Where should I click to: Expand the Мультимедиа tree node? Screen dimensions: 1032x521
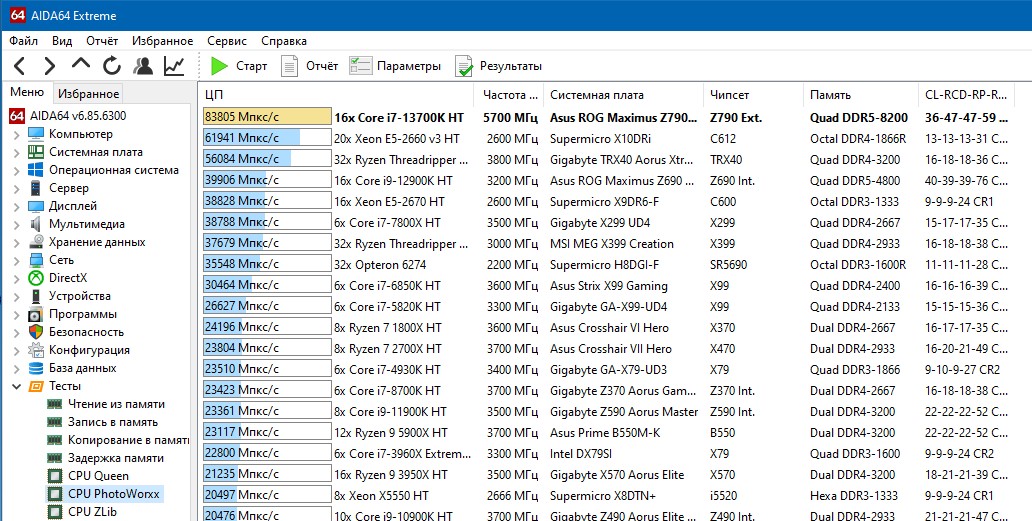click(x=16, y=224)
